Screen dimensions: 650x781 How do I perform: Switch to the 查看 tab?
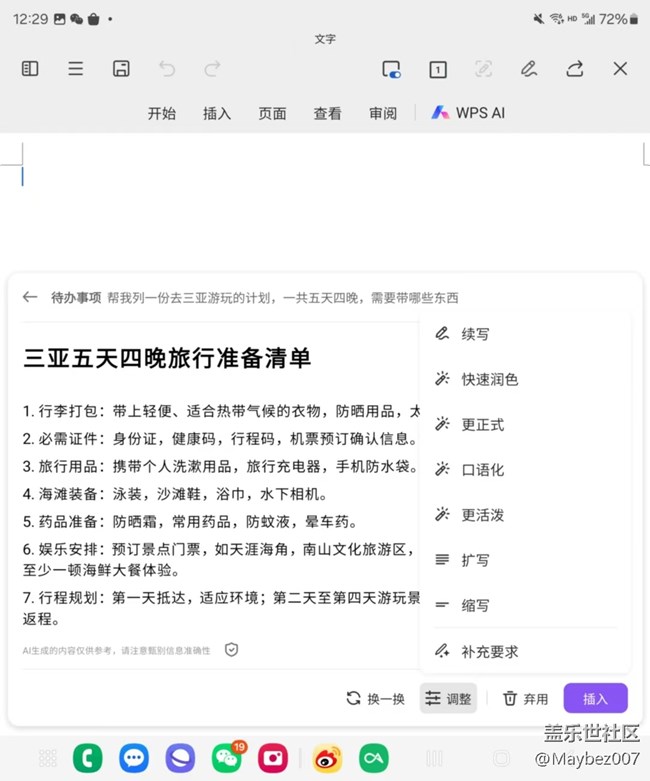pos(327,114)
